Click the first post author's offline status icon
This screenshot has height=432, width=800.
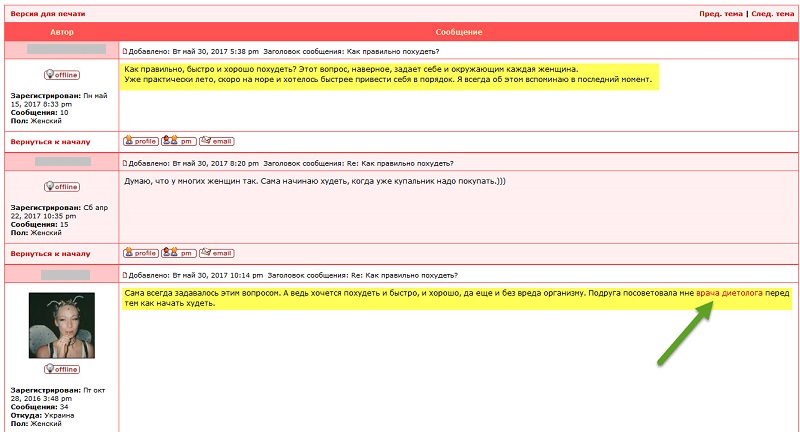tap(62, 75)
